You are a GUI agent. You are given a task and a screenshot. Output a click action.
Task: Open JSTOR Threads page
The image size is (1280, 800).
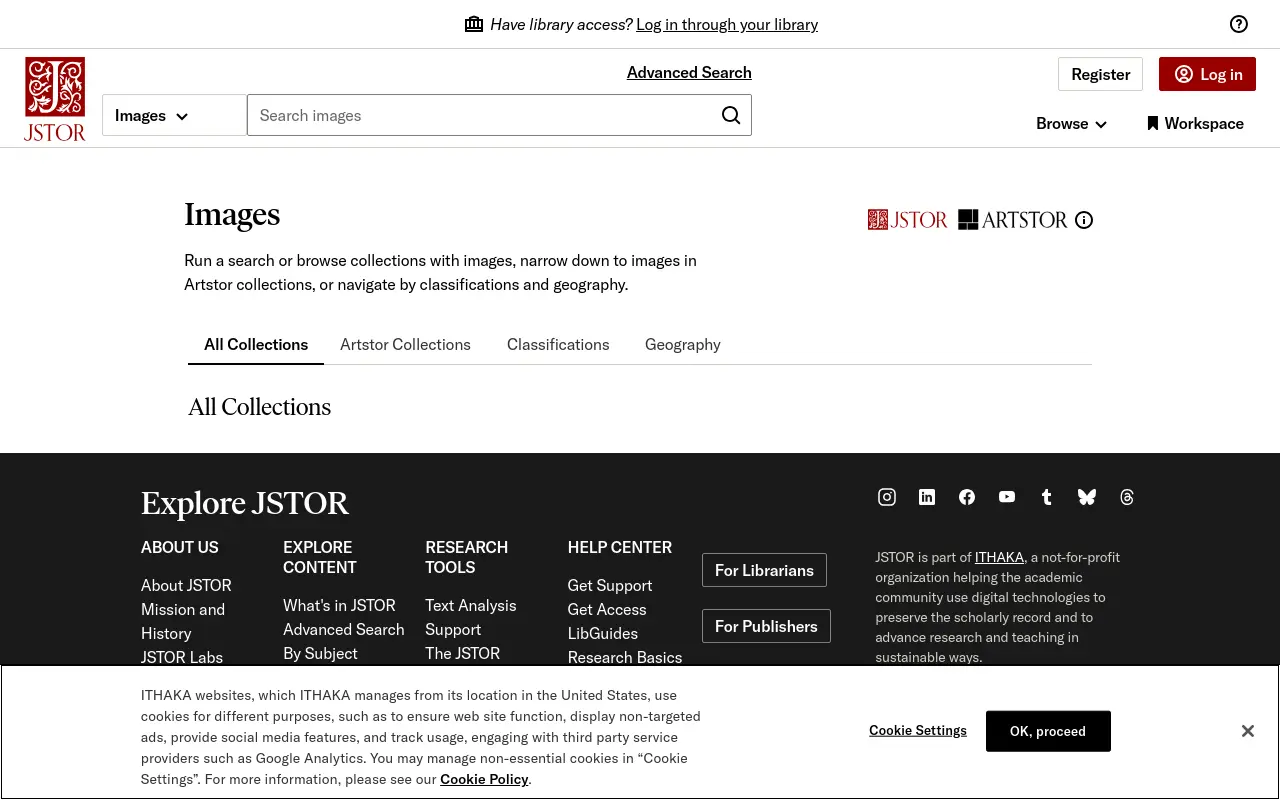click(x=1127, y=497)
